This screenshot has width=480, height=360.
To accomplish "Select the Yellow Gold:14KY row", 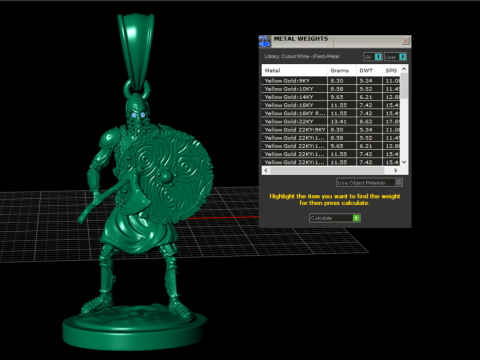I will 331,97.
